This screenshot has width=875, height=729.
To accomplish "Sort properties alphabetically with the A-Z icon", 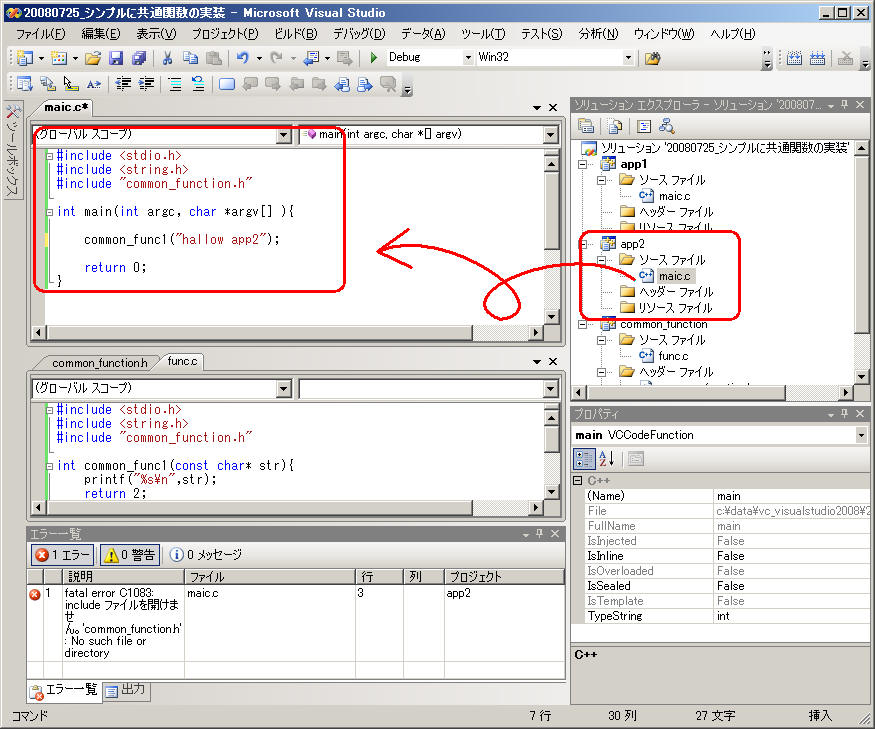I will click(x=608, y=459).
